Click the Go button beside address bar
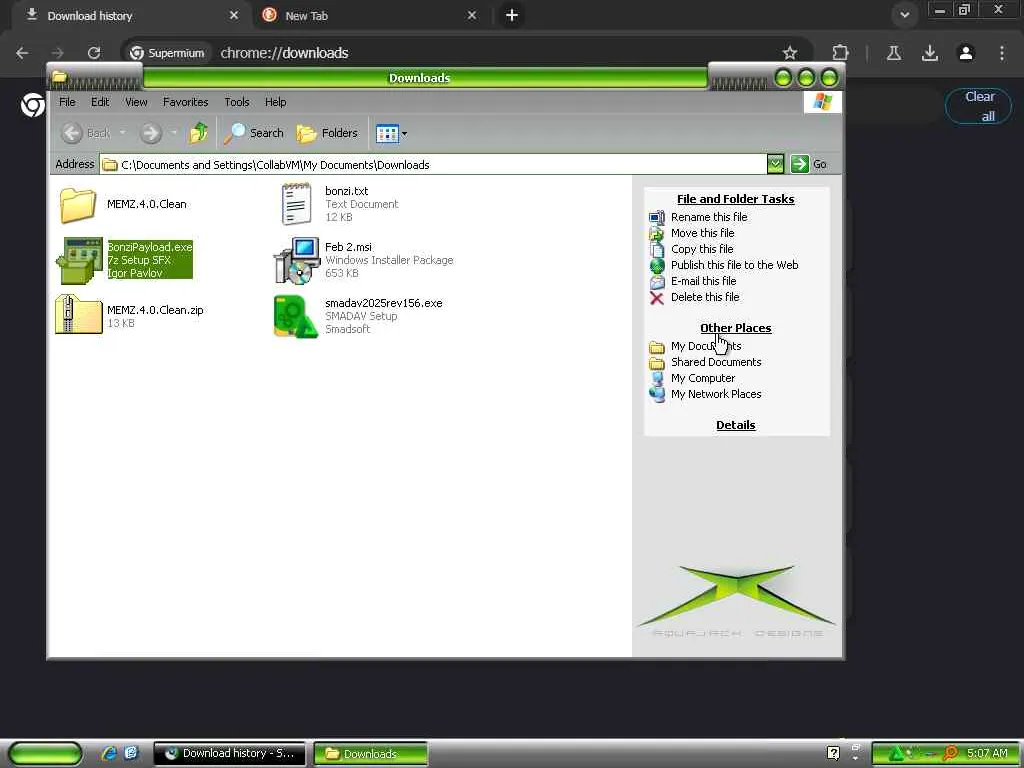 (809, 164)
